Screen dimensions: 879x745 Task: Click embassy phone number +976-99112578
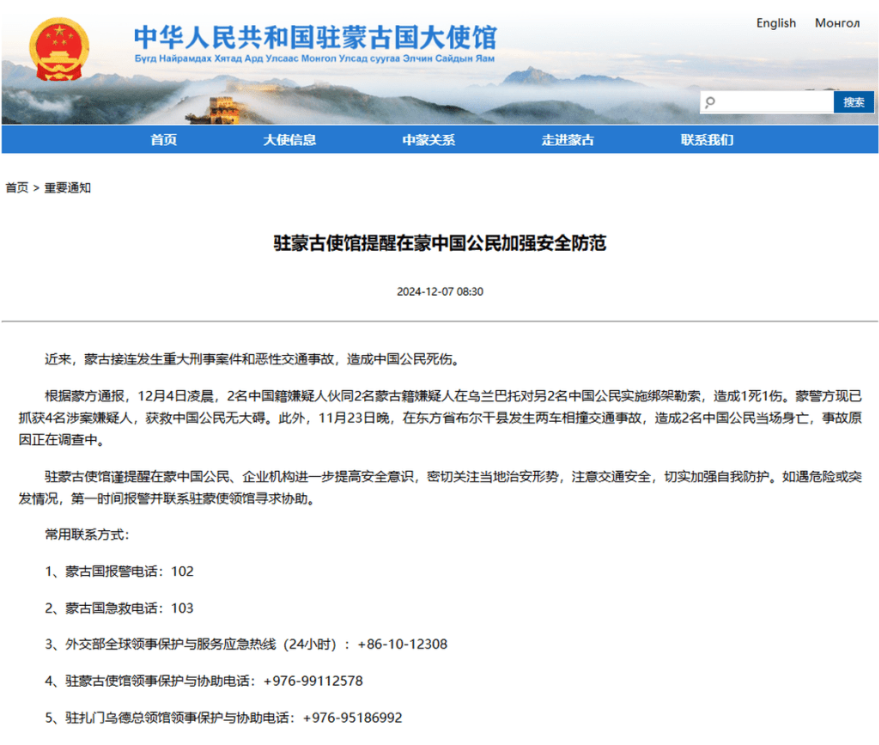click(x=312, y=681)
